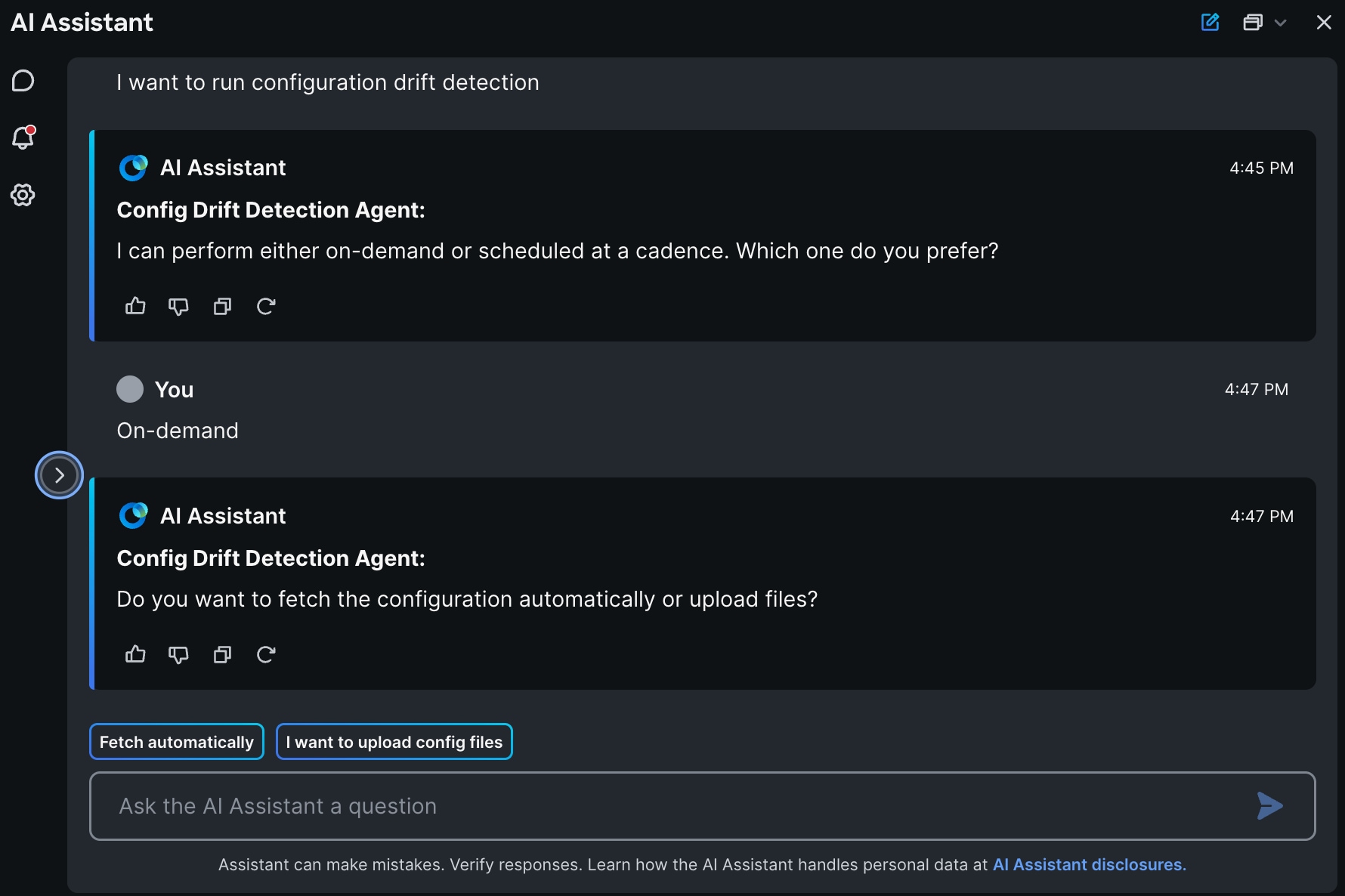This screenshot has height=896, width=1345.
Task: Open the settings gear icon
Action: point(23,195)
